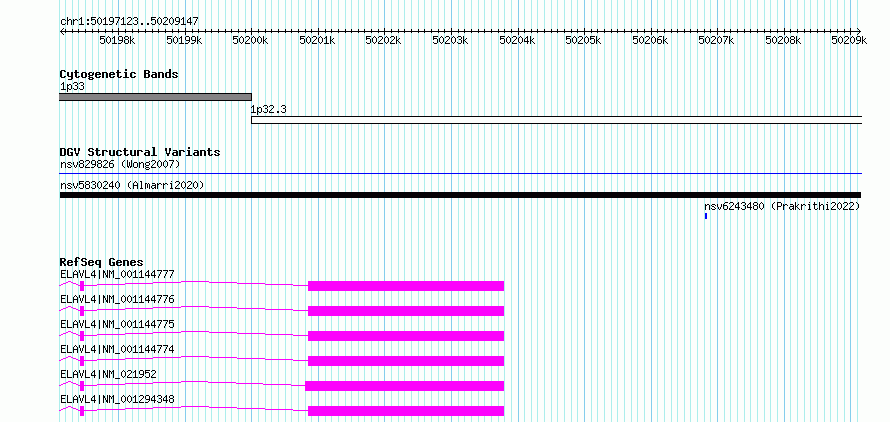Click the 1p32.3 band label
This screenshot has height=422, width=890.
click(268, 110)
